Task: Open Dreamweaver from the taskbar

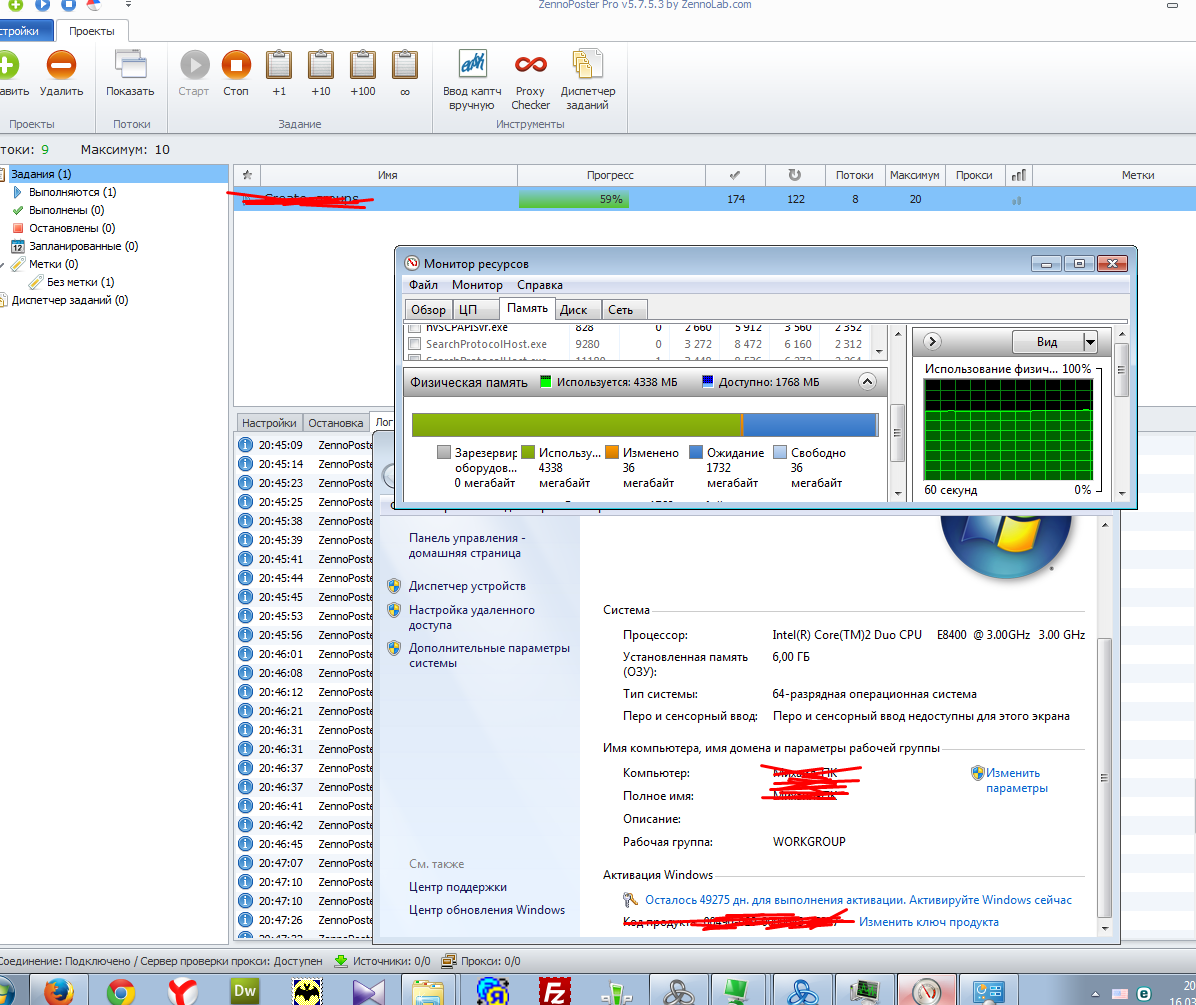Action: [x=245, y=991]
